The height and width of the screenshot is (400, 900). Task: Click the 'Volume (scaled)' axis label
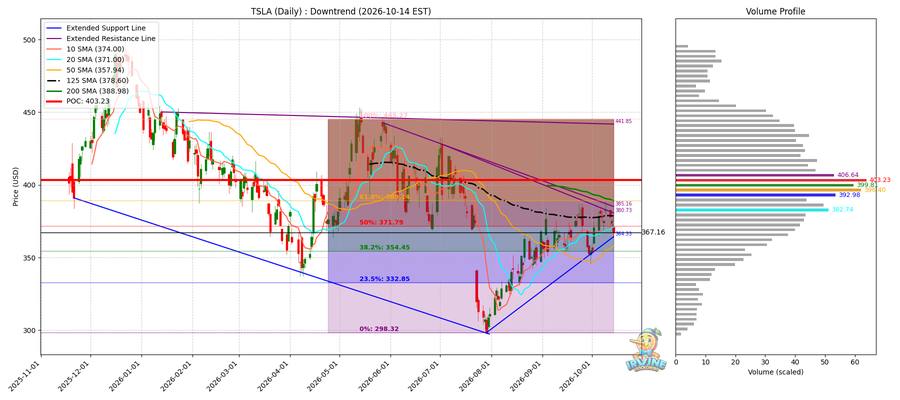[775, 372]
